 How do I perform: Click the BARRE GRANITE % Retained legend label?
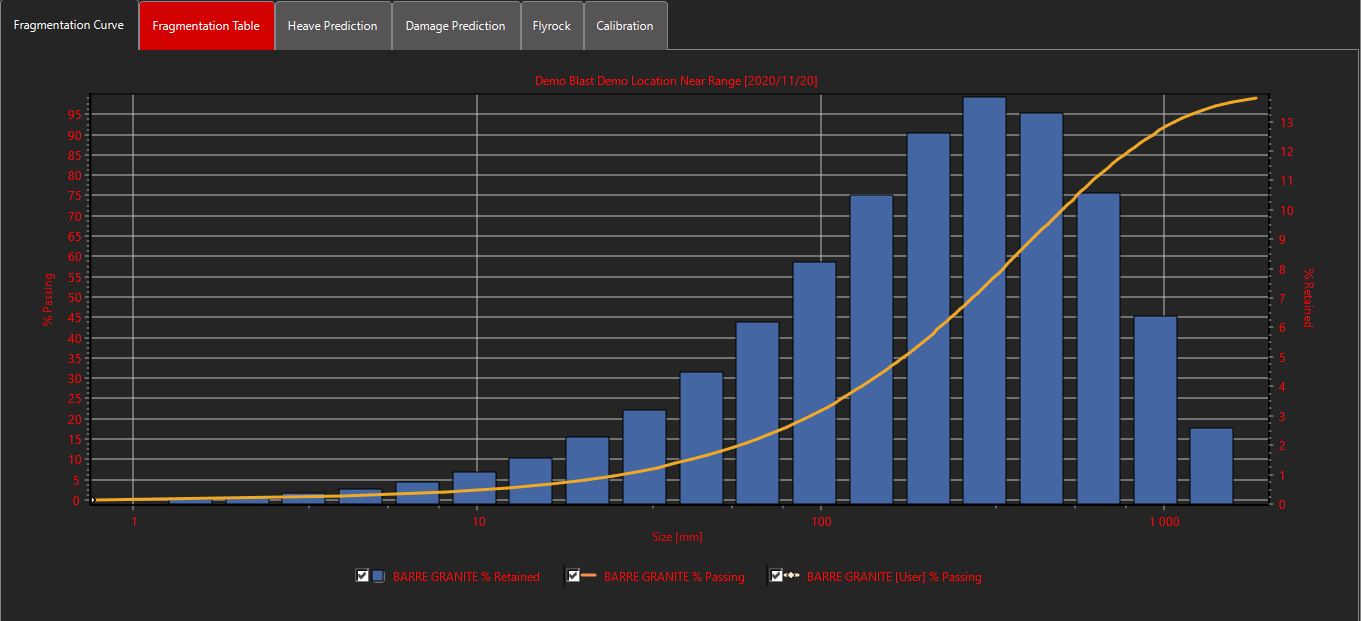click(x=466, y=577)
